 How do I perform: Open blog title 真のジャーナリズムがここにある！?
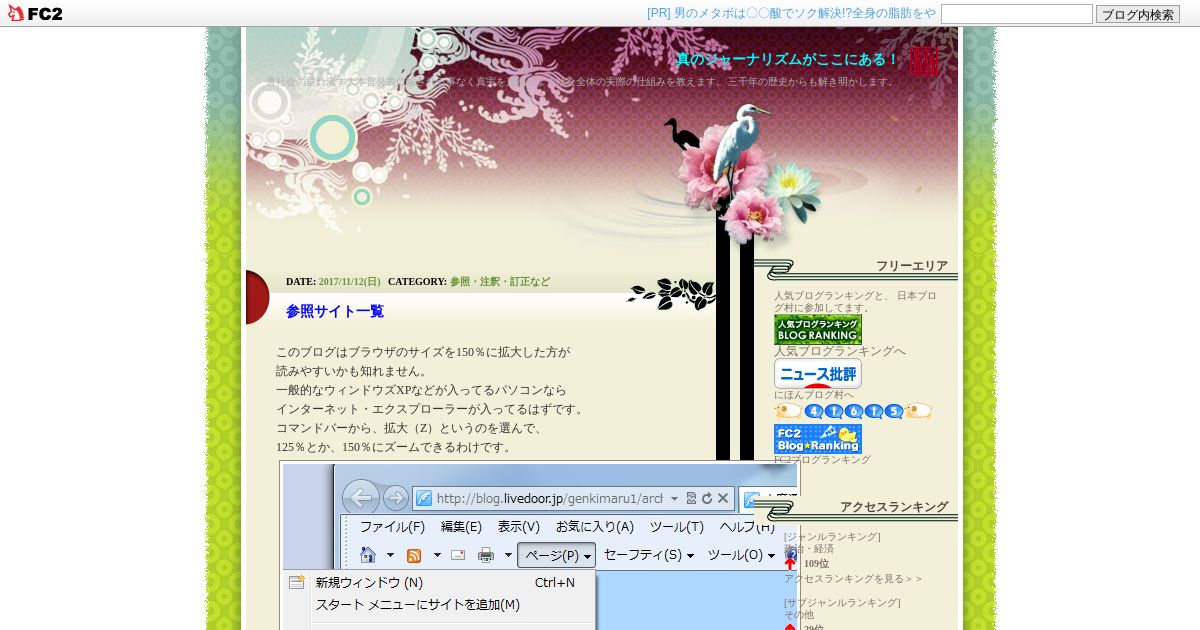(x=788, y=59)
